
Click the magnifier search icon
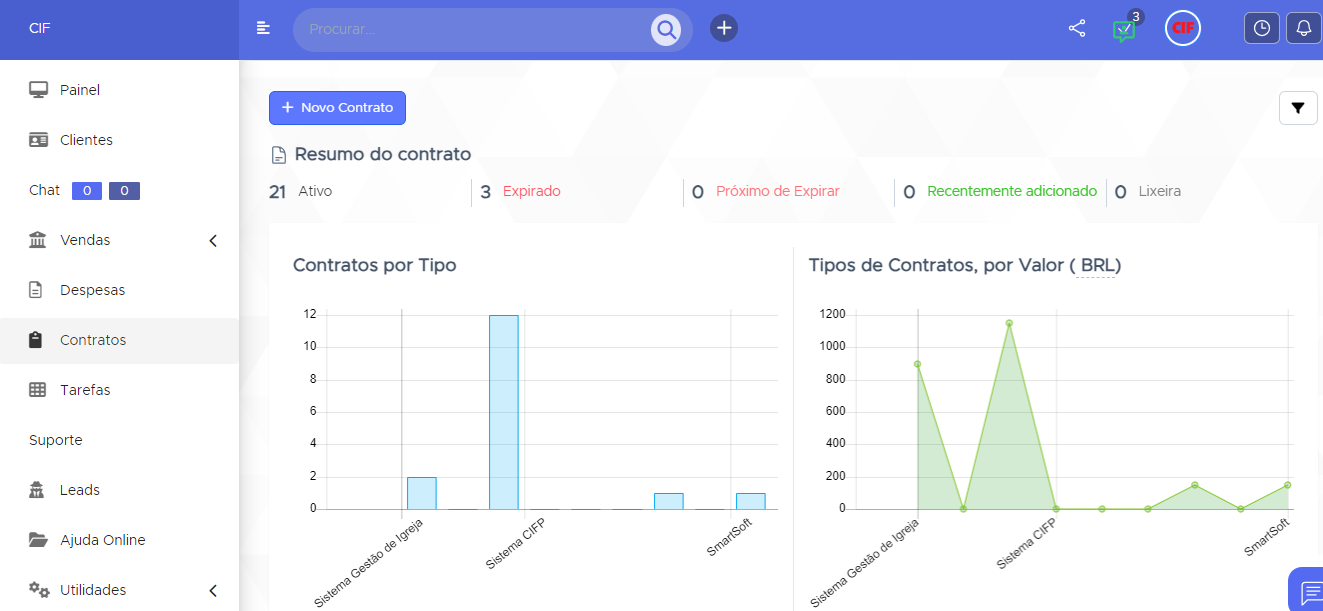pyautogui.click(x=665, y=30)
